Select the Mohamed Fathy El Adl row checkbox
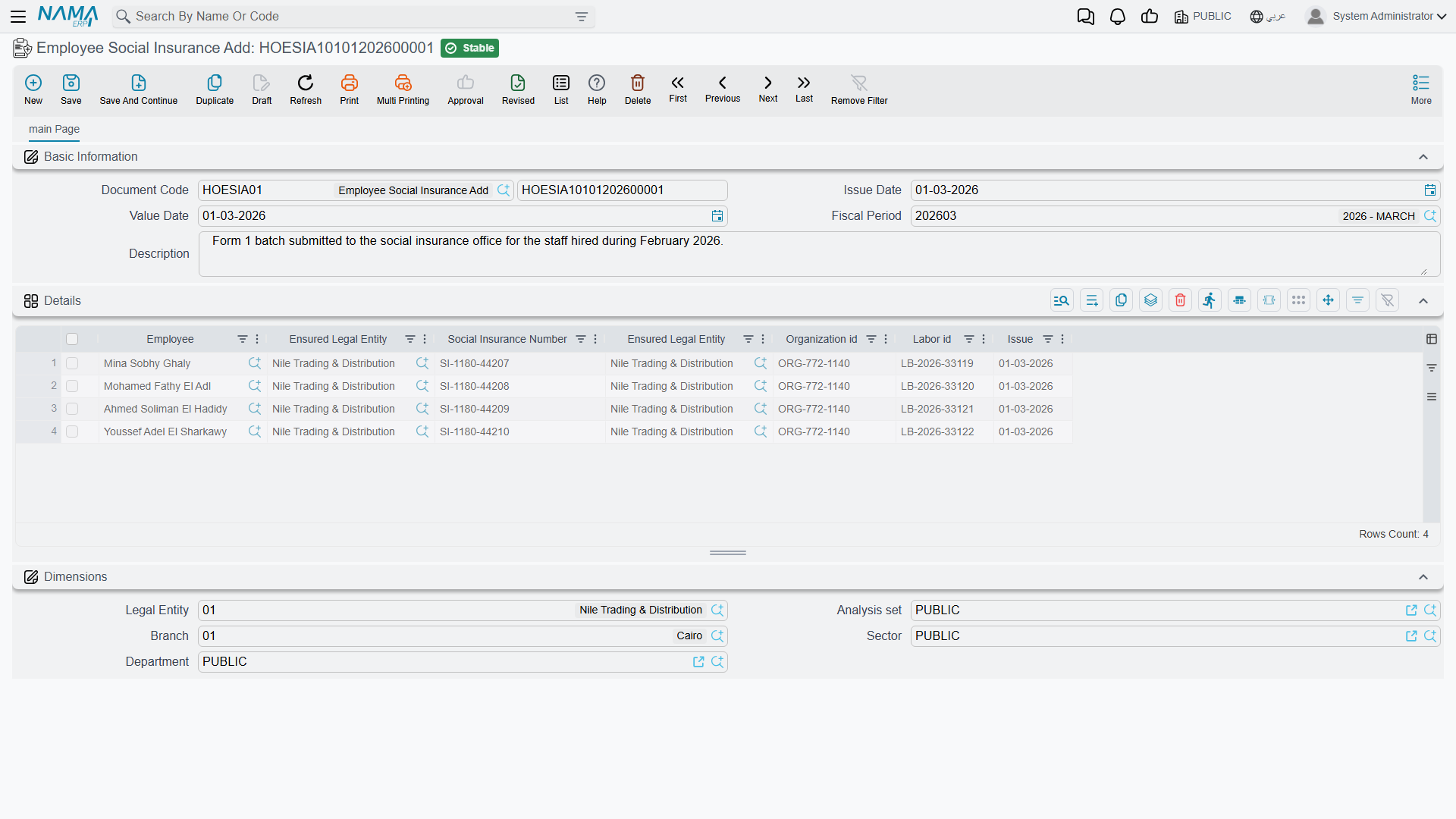This screenshot has width=1456, height=819. [x=72, y=386]
